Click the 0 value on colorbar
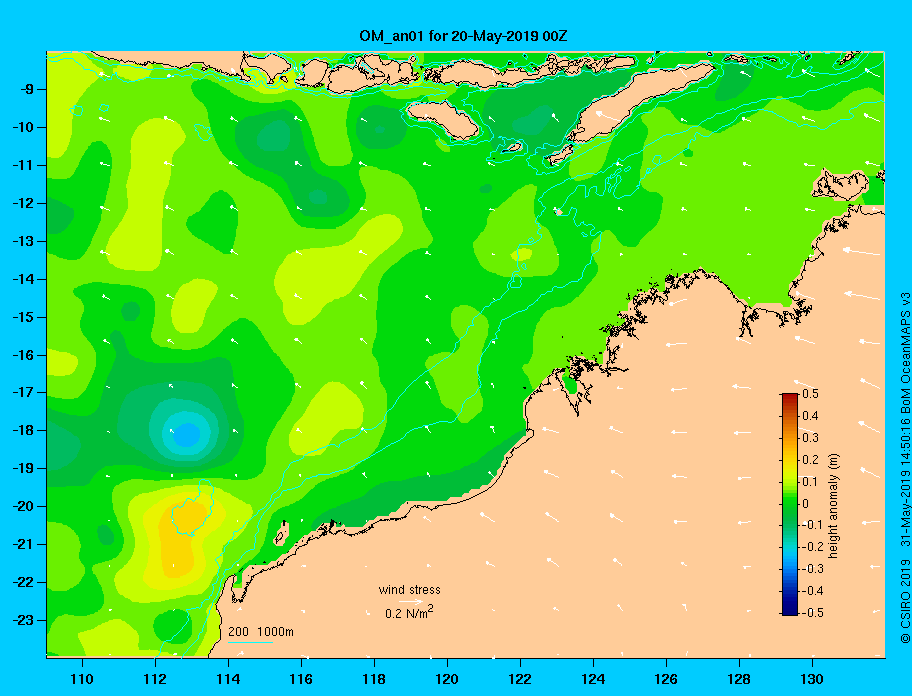The height and width of the screenshot is (696, 912). pyautogui.click(x=806, y=504)
